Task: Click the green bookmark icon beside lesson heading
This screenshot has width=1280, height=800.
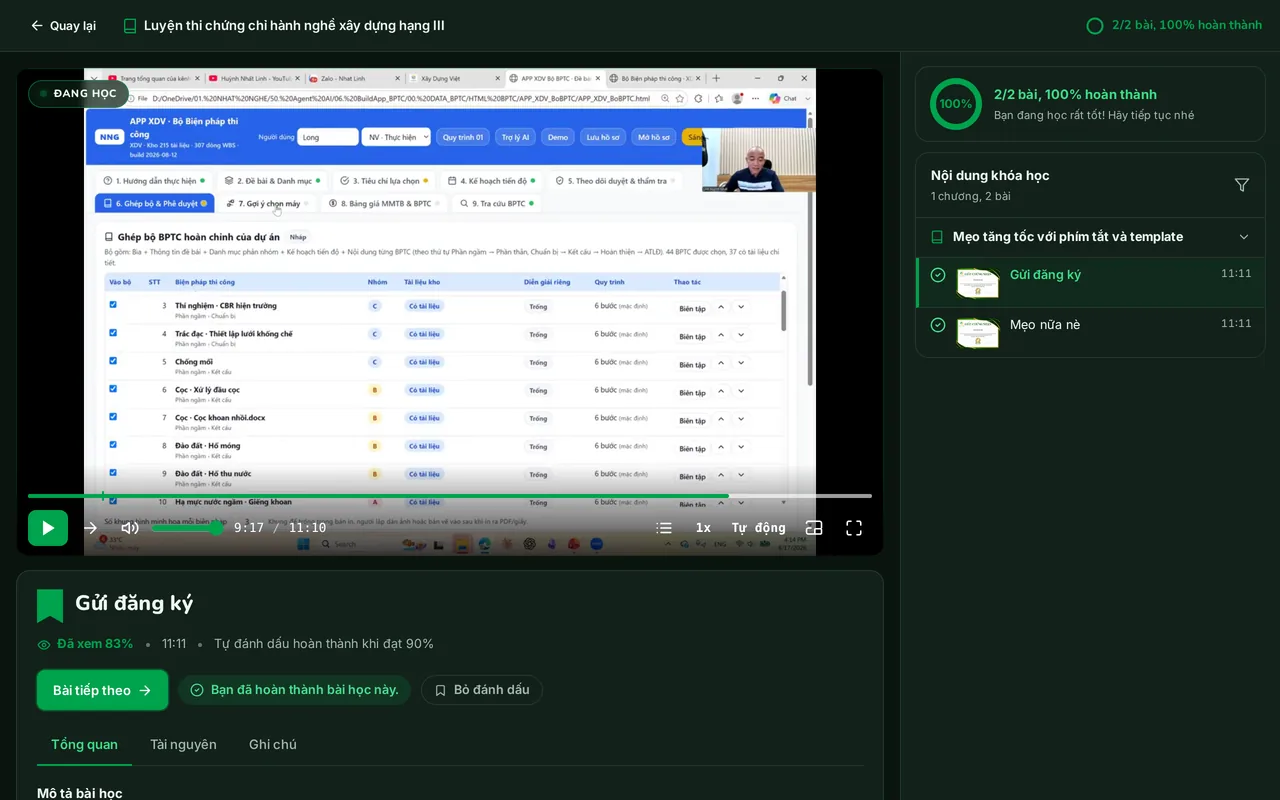Action: tap(50, 606)
